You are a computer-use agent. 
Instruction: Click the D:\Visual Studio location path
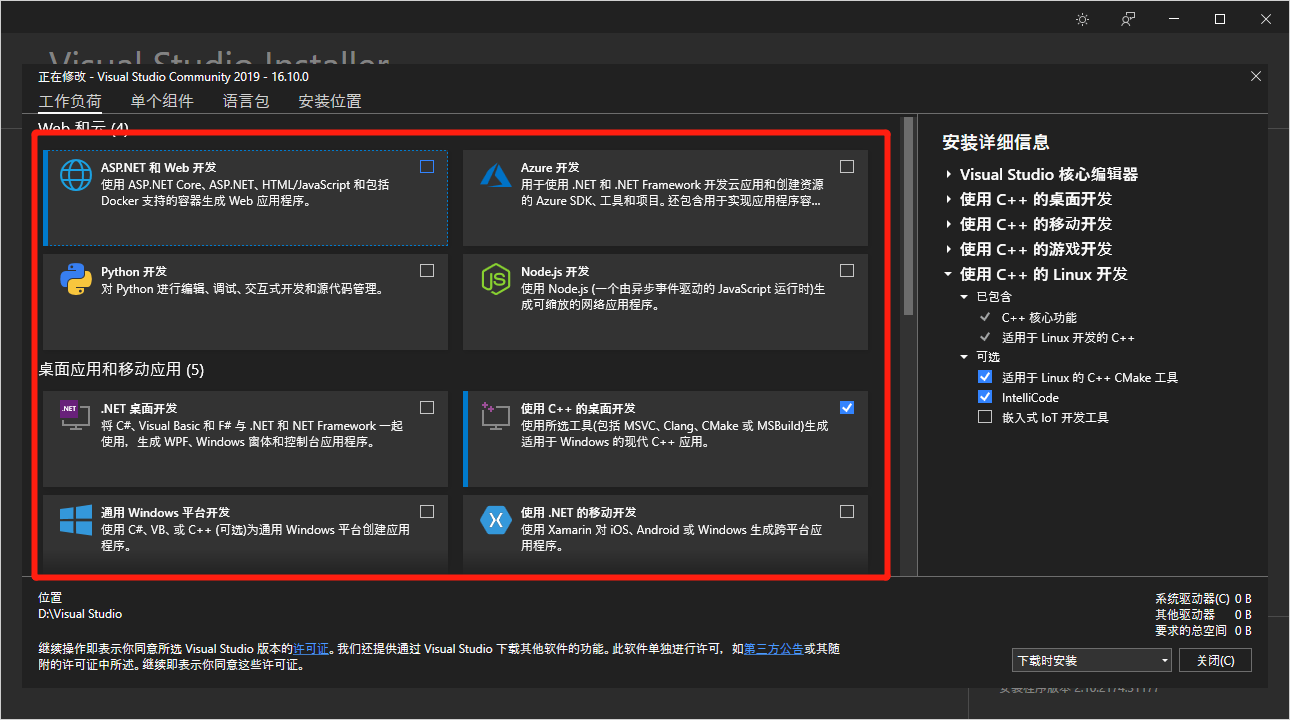pyautogui.click(x=80, y=614)
